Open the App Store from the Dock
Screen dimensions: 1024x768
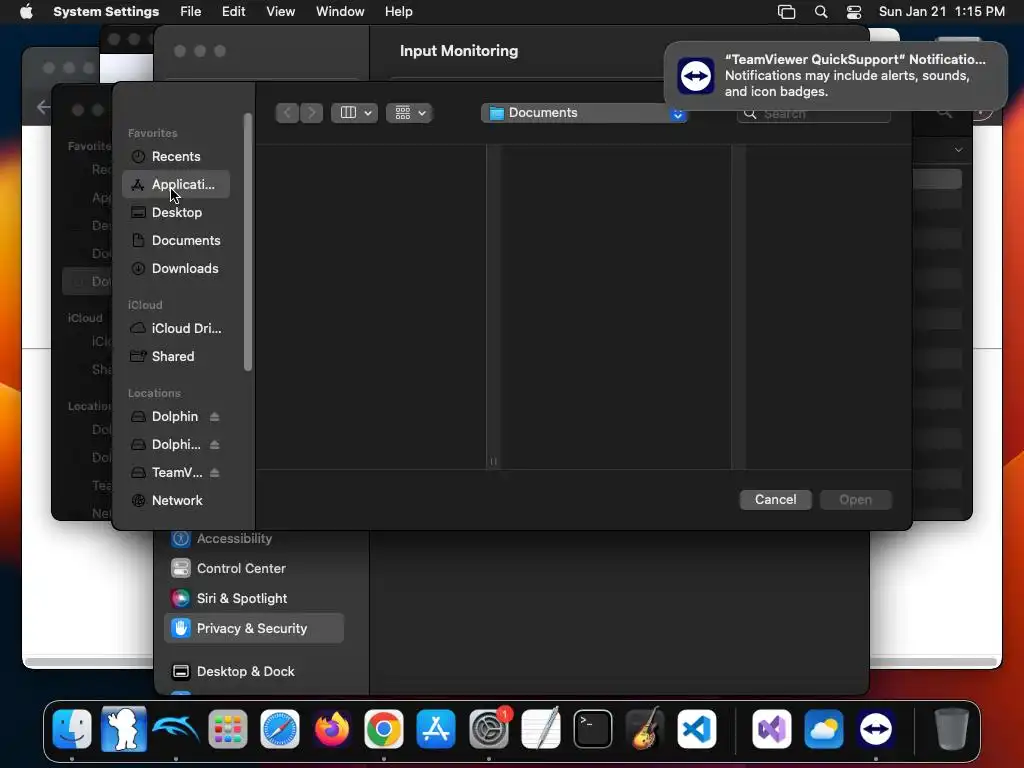point(436,729)
